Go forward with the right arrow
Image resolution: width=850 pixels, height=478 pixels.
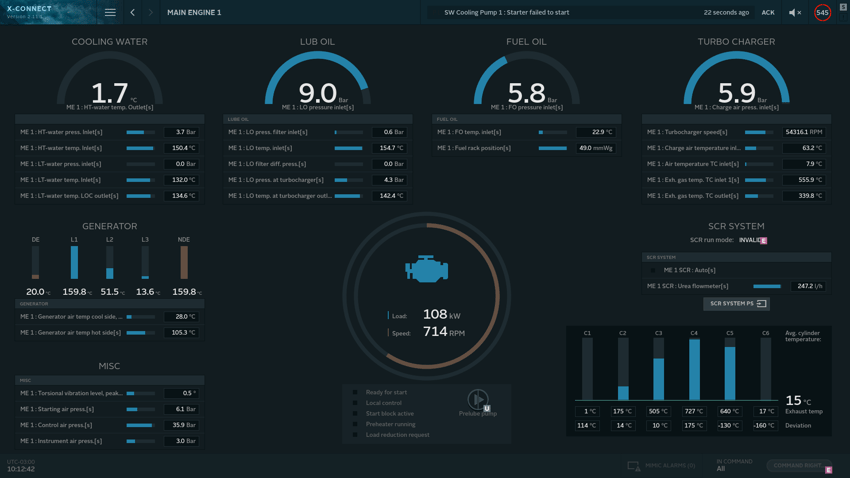(151, 13)
